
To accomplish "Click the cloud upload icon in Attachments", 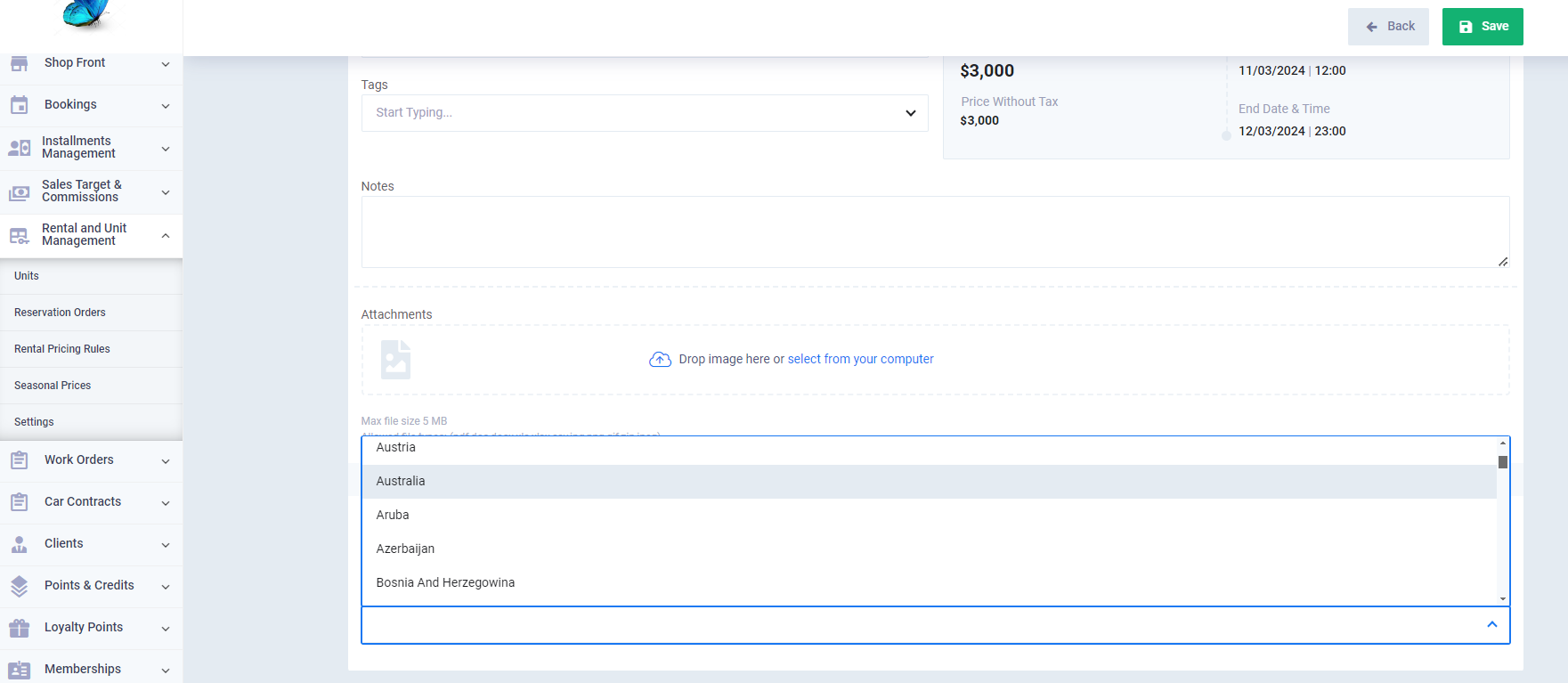I will [660, 359].
